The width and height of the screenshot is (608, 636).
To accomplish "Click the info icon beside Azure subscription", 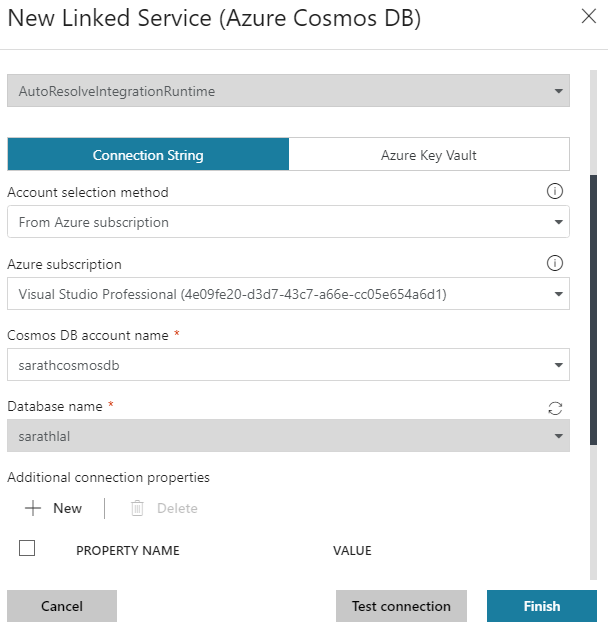I will (555, 264).
